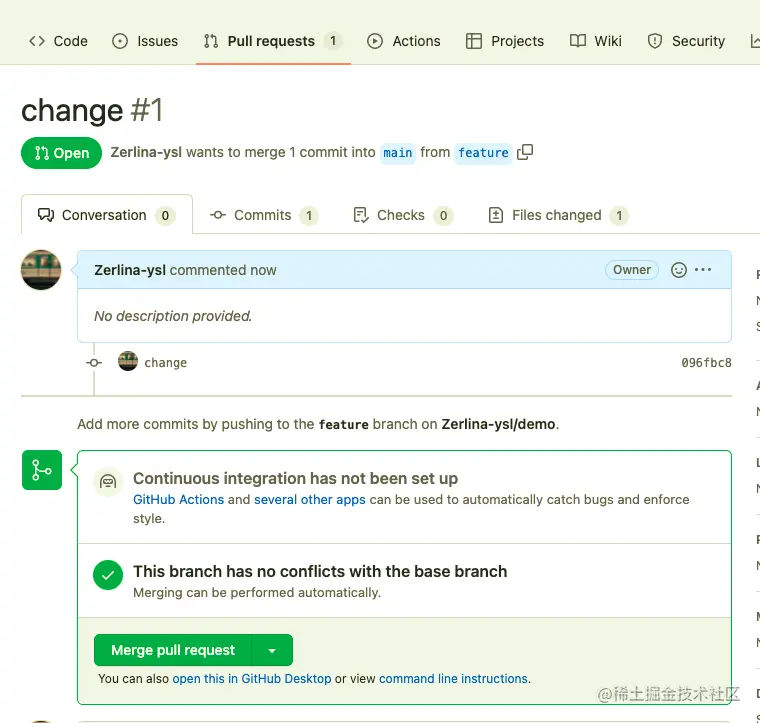
Task: Open the Wiki tab
Action: 595,41
